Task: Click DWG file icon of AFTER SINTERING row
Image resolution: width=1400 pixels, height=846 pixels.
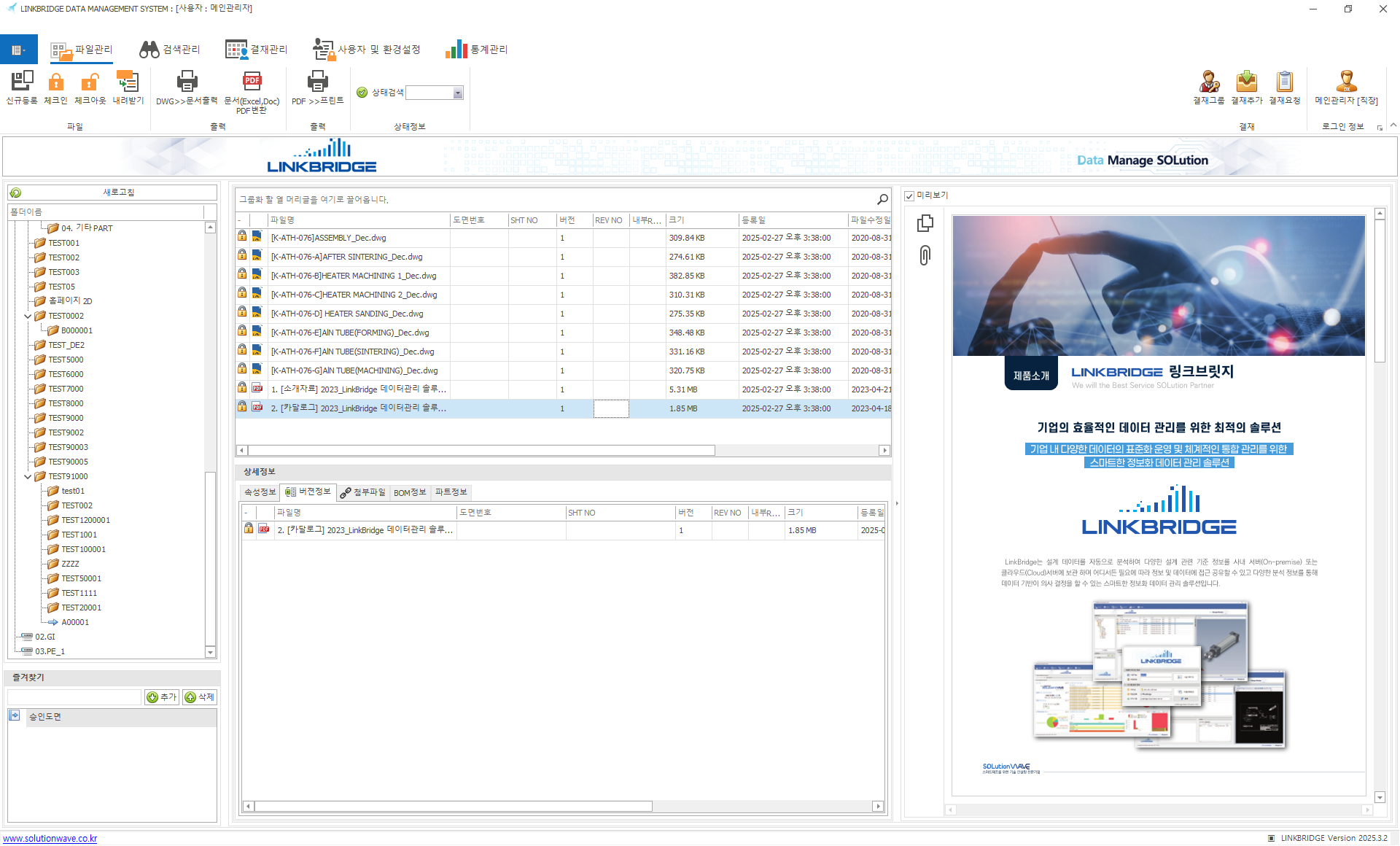Action: [x=257, y=255]
